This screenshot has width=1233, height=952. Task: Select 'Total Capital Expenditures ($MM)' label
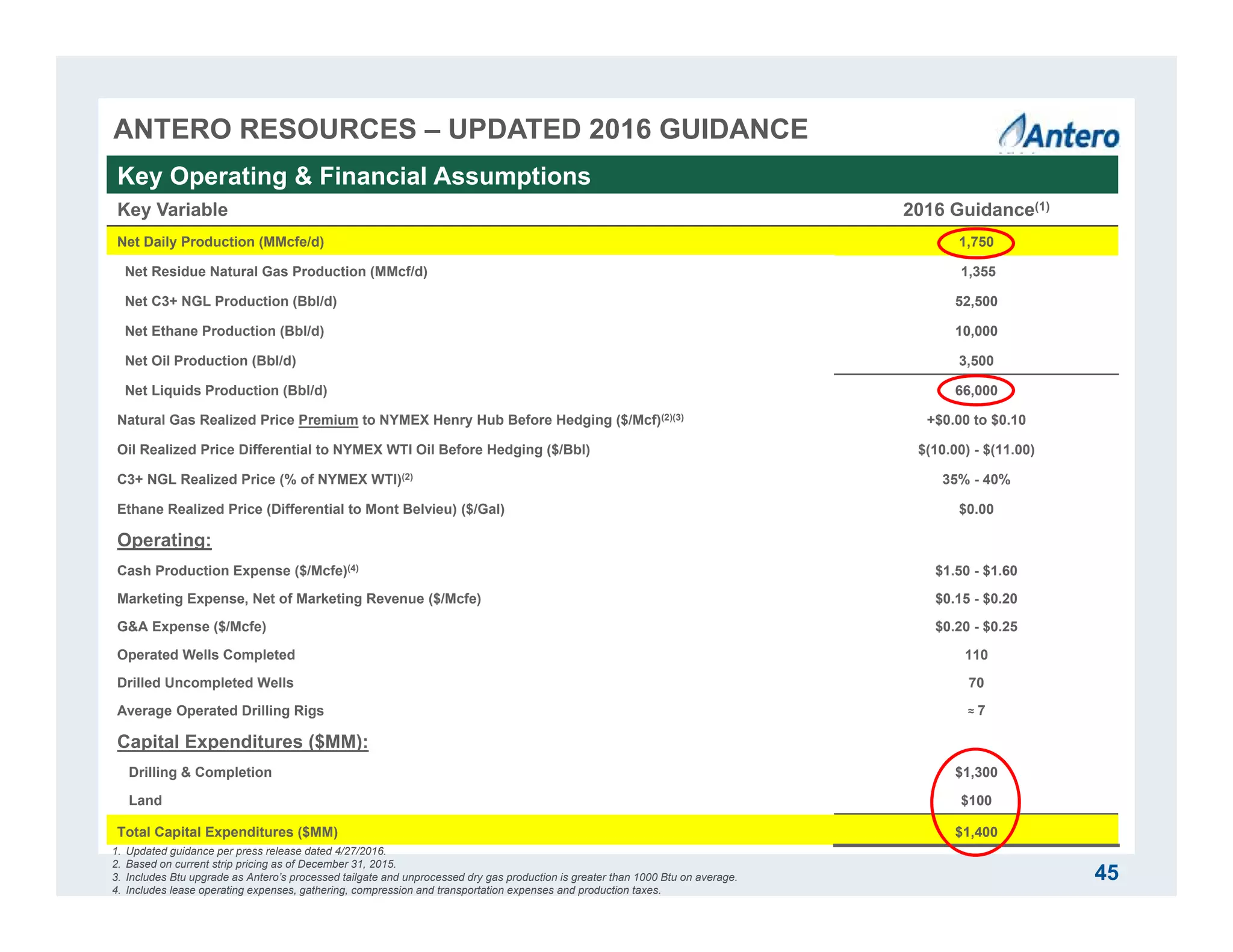(x=228, y=832)
